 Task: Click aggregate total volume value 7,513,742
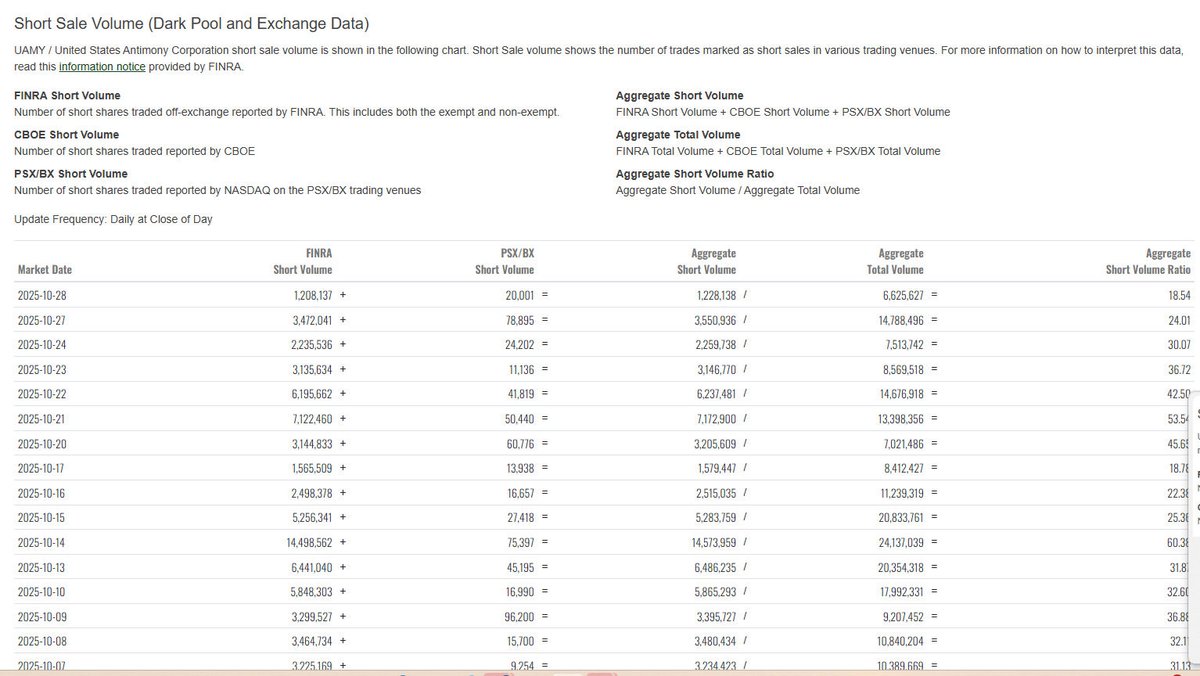tap(903, 346)
